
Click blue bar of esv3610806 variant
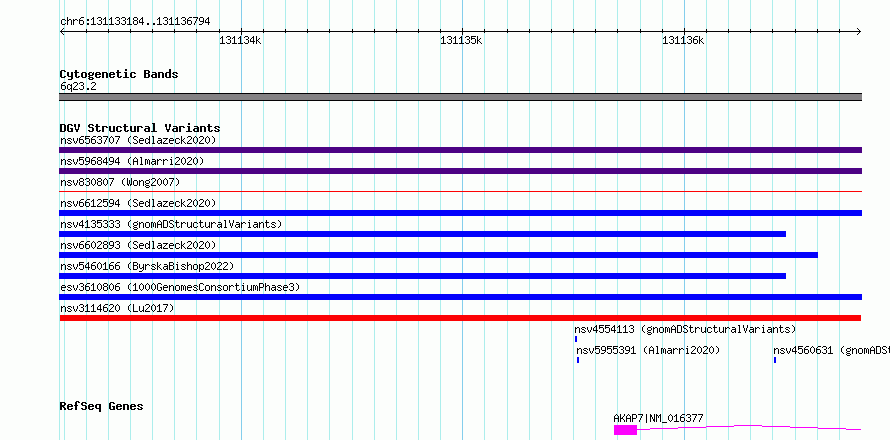(x=460, y=297)
